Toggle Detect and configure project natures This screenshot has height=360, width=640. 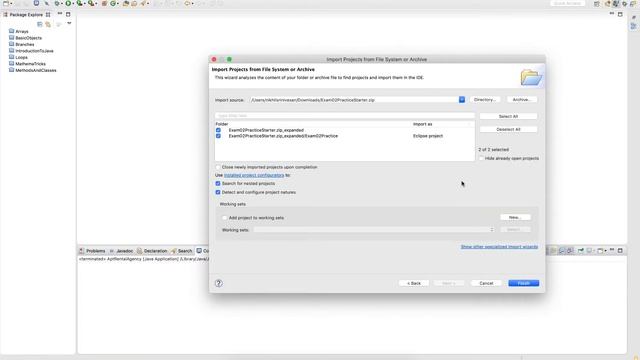pos(218,192)
